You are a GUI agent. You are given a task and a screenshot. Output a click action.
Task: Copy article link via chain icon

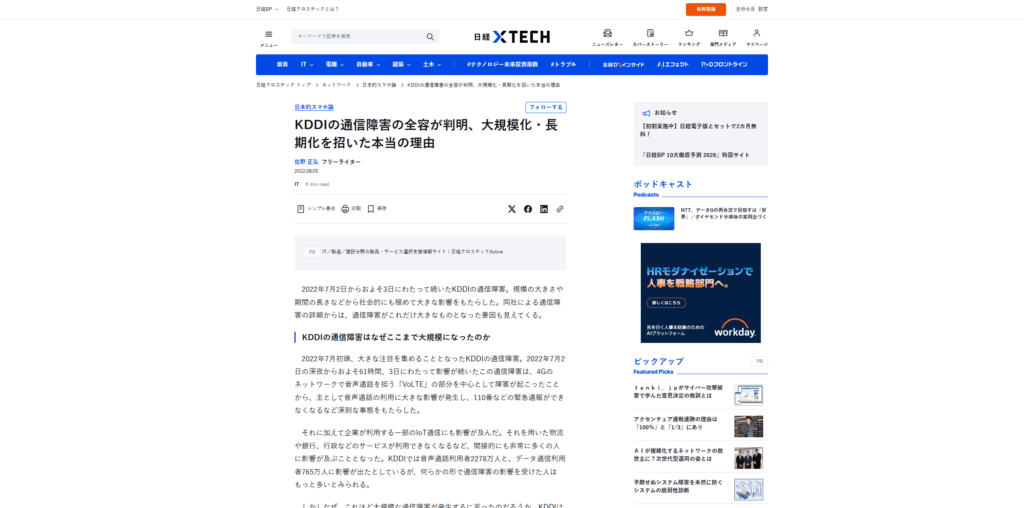tap(560, 209)
